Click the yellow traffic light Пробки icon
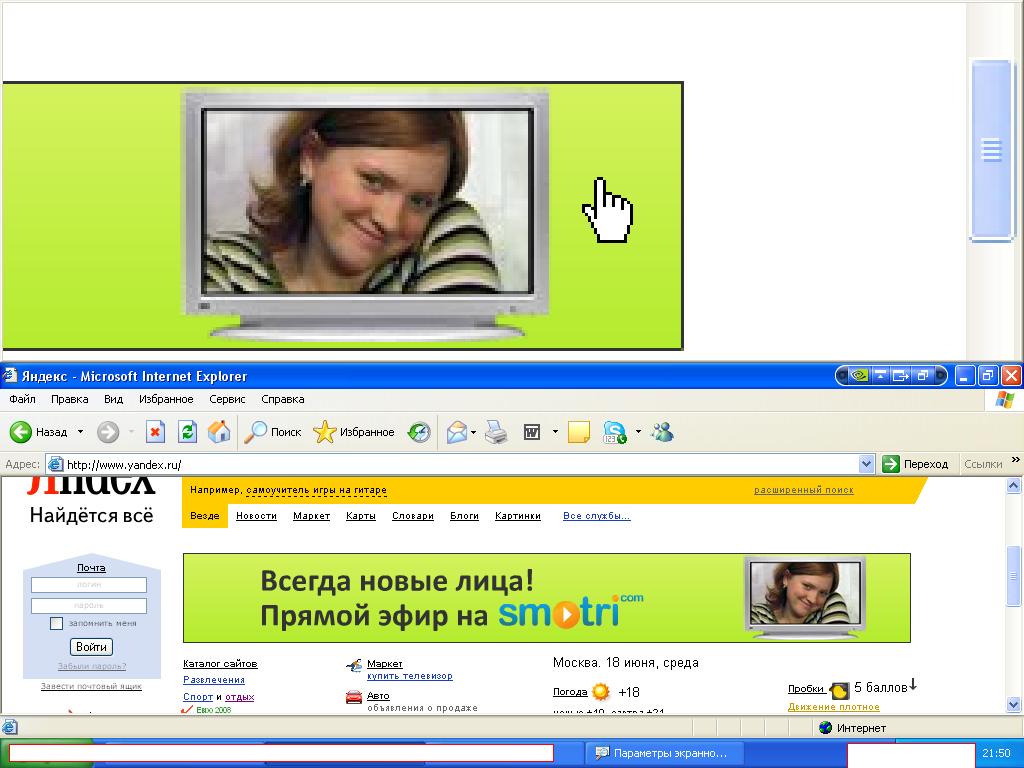1024x768 pixels. pos(839,690)
